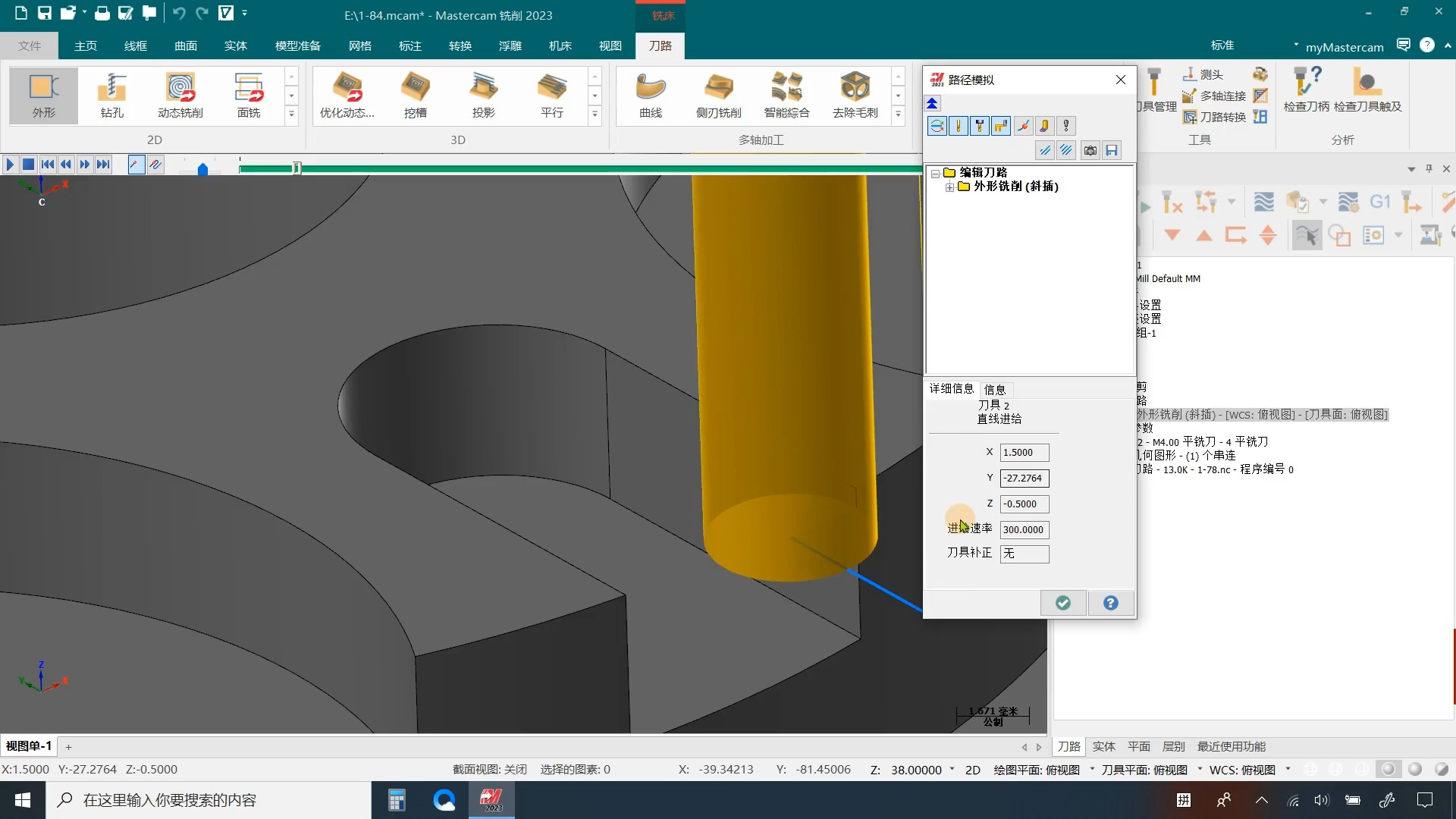Toggle the quick verify shading option
The width and height of the screenshot is (1456, 819).
pos(1044,126)
